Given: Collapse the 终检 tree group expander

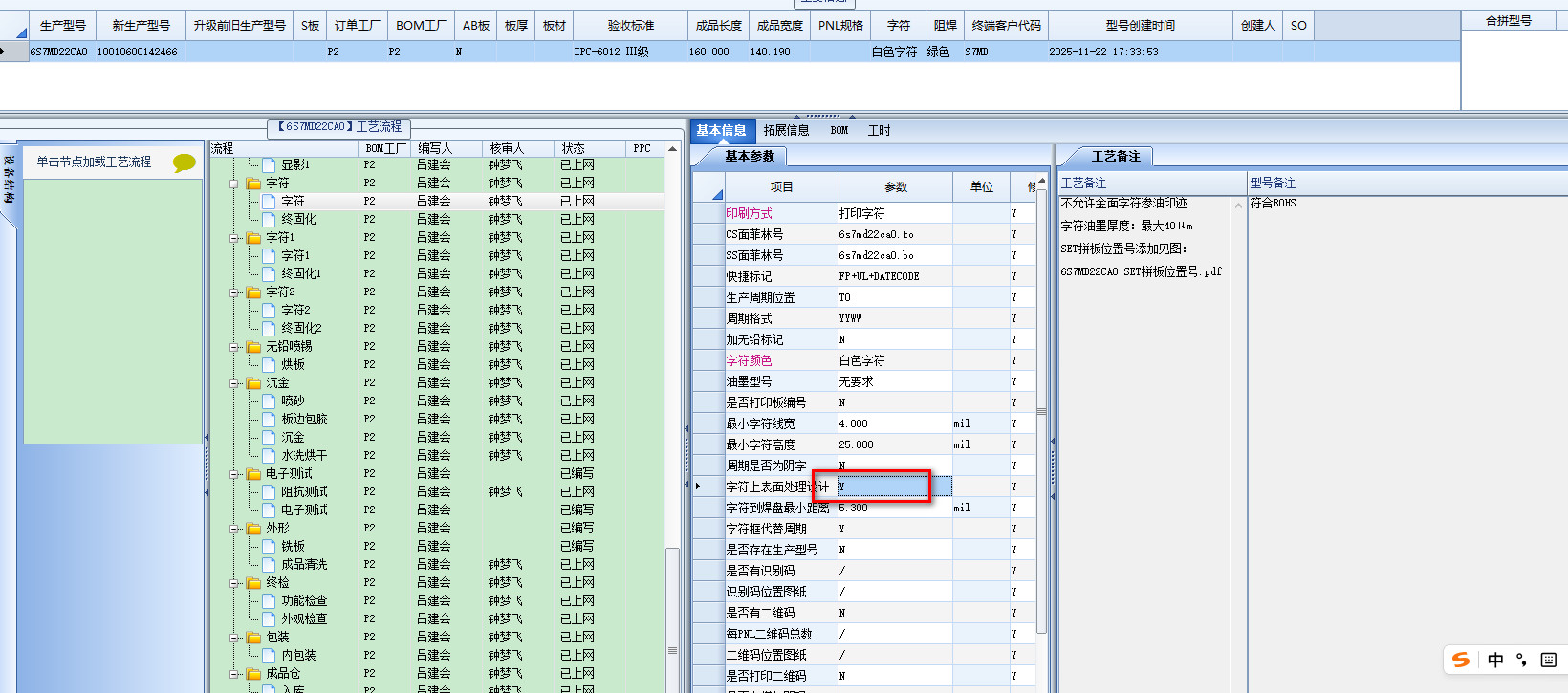Looking at the screenshot, I should coord(234,583).
